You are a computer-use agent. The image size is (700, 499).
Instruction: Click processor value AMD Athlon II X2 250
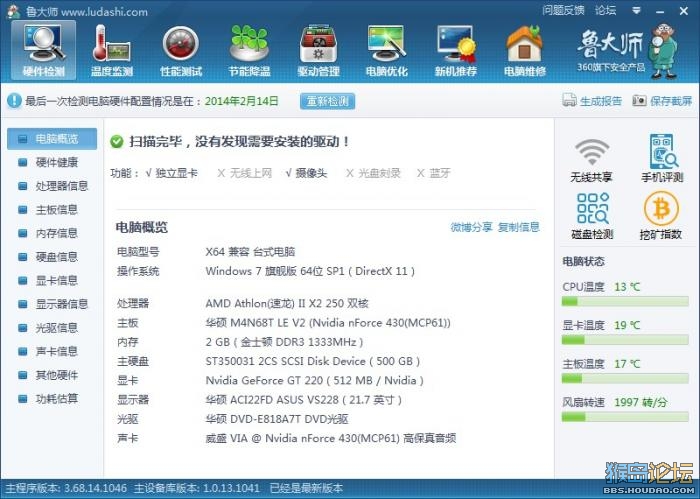(287, 304)
